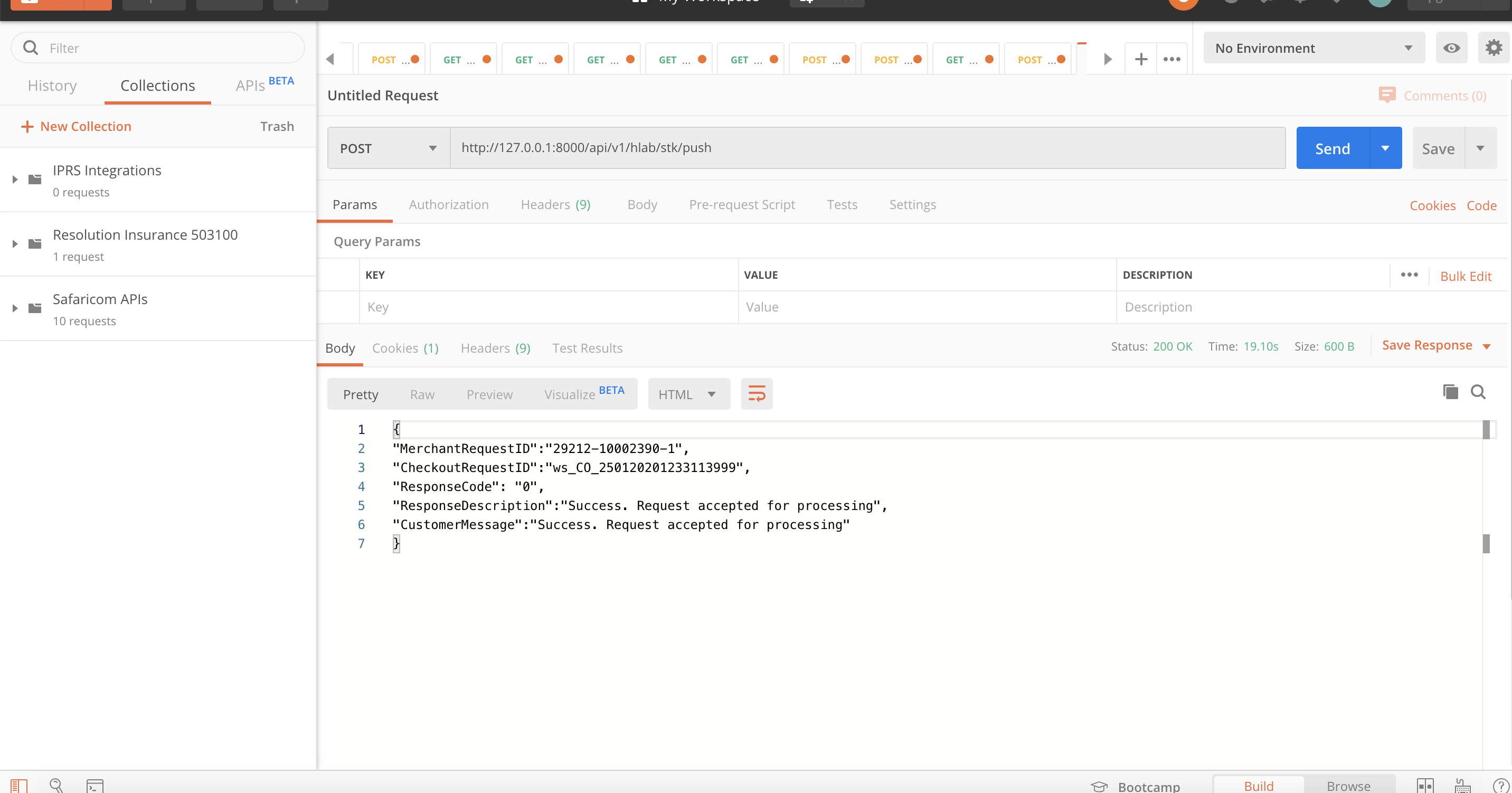Screen dimensions: 1512x793
Task: Click the query param Key field
Action: click(x=548, y=307)
